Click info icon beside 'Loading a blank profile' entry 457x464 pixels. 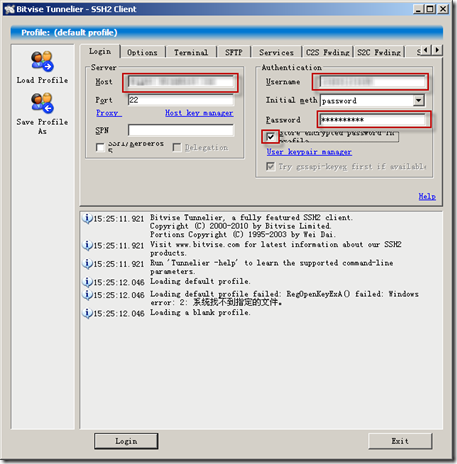[87, 313]
